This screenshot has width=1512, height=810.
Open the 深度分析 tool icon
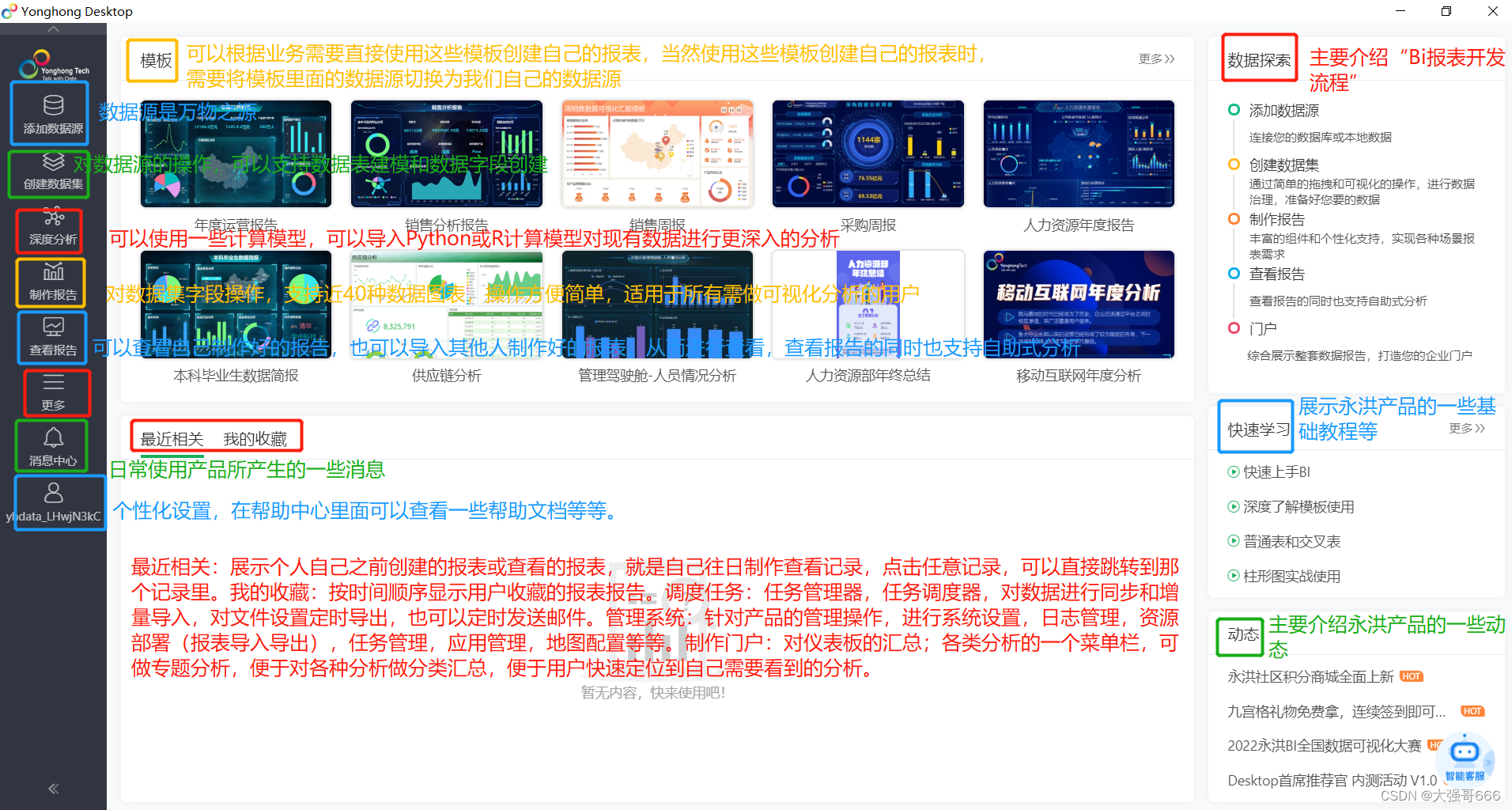(49, 229)
